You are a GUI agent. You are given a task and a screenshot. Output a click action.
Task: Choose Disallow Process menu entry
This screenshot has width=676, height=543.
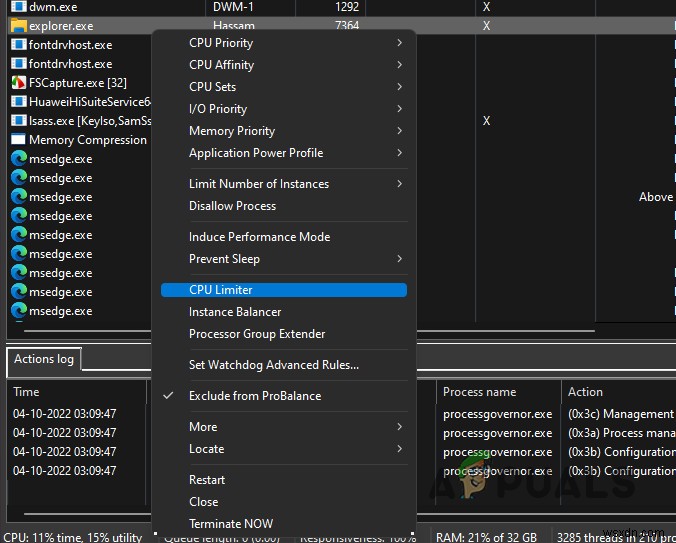tap(284, 206)
